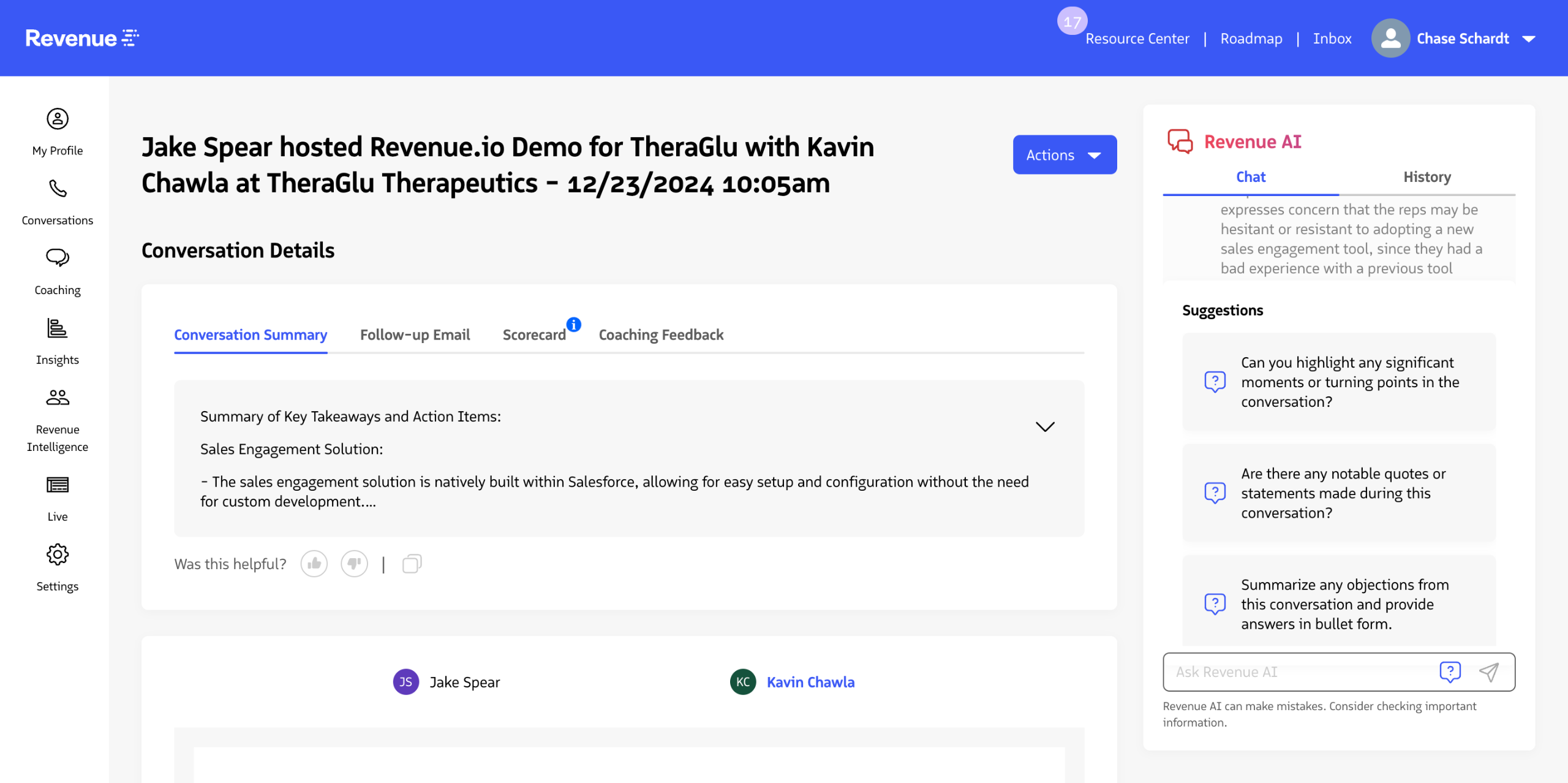This screenshot has width=1568, height=783.
Task: Open the Insights chart icon
Action: tap(58, 328)
